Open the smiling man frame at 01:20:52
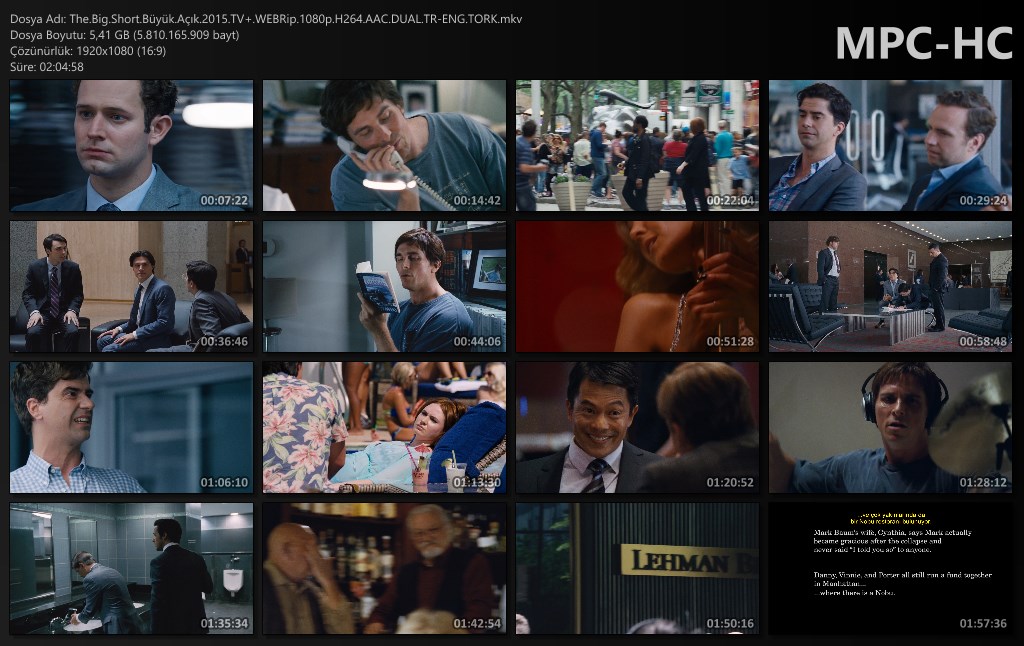 637,428
